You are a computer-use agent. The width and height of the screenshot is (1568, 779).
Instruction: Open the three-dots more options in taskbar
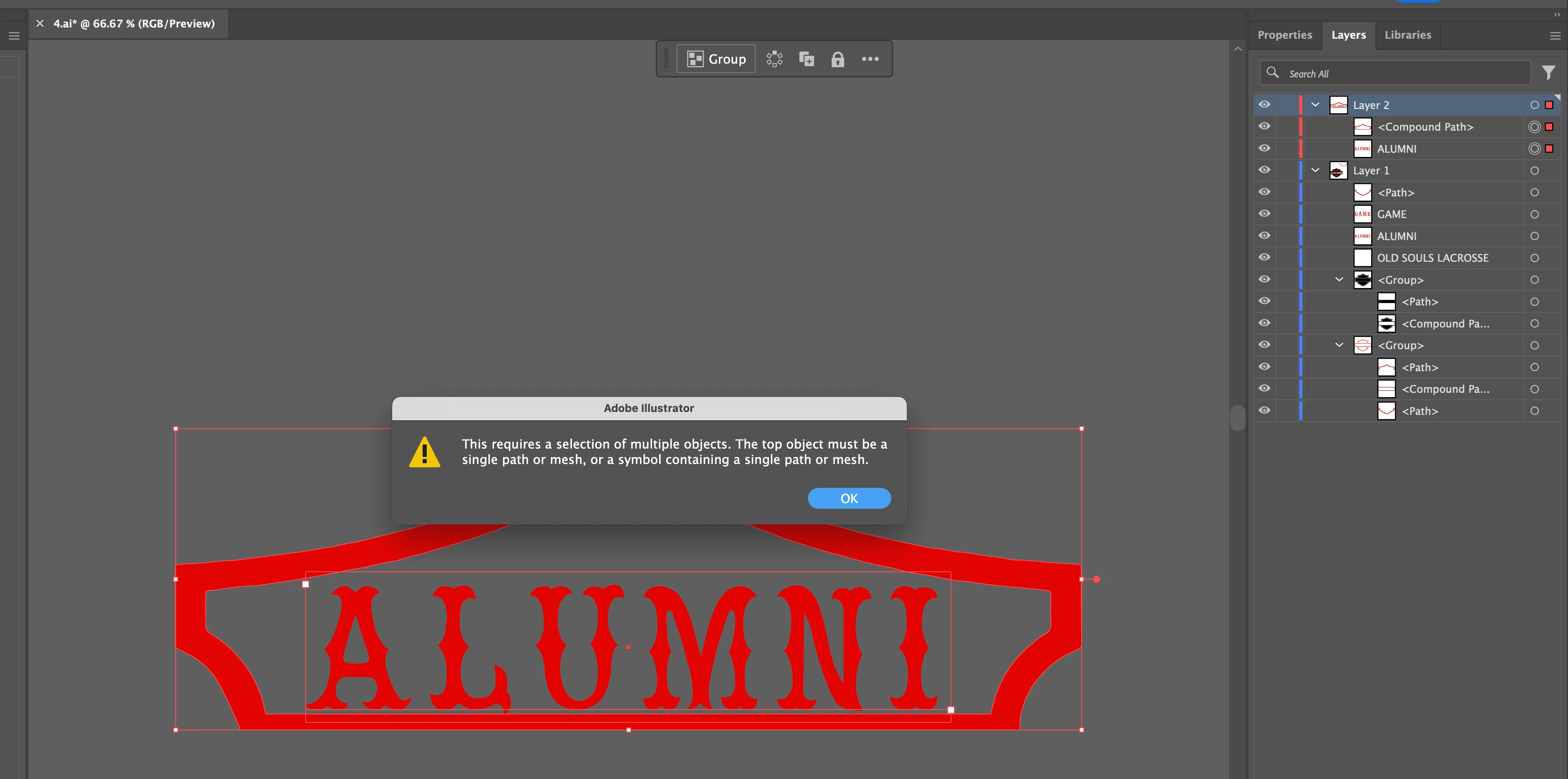click(x=870, y=59)
